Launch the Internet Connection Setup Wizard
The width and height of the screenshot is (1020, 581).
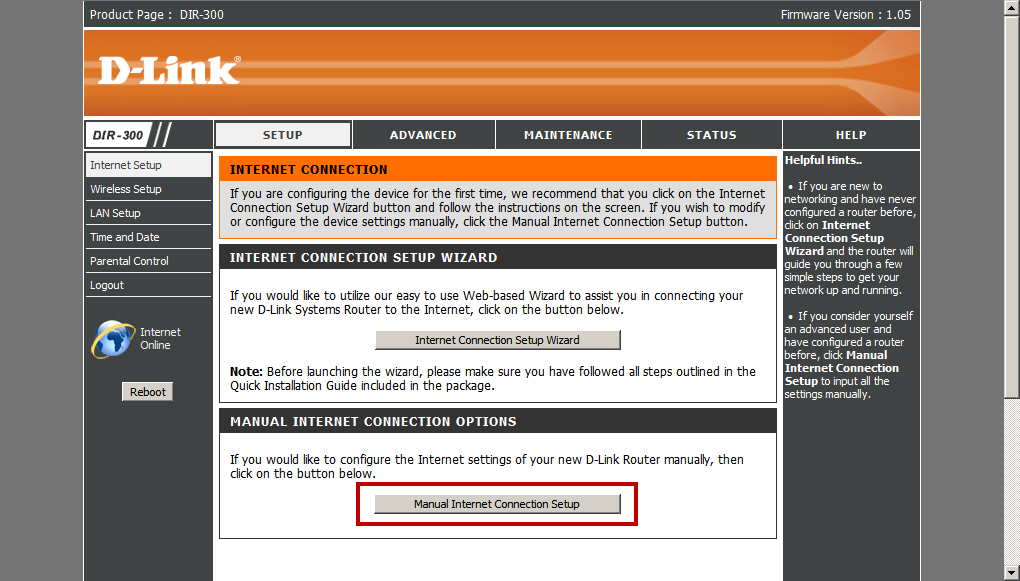pos(497,340)
